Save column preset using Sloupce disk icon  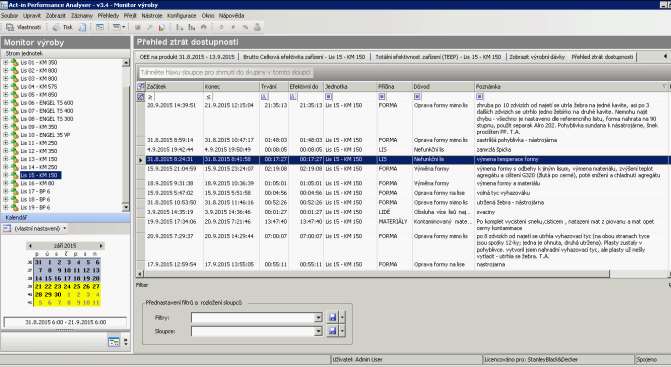(x=333, y=331)
